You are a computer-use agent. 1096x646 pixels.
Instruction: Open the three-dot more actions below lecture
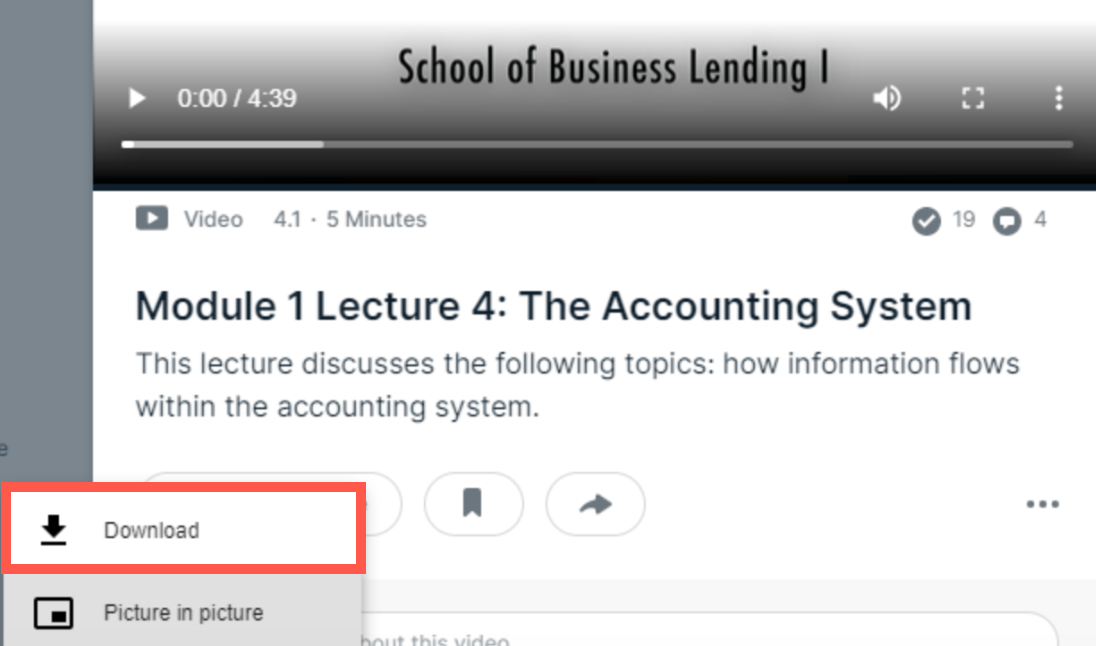click(1042, 504)
